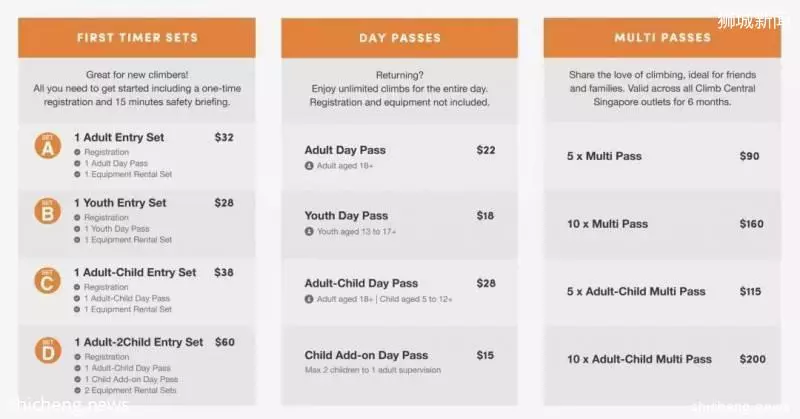This screenshot has height=419, width=800.
Task: Select the 1 Adult Entry Set option
Action: click(x=137, y=155)
